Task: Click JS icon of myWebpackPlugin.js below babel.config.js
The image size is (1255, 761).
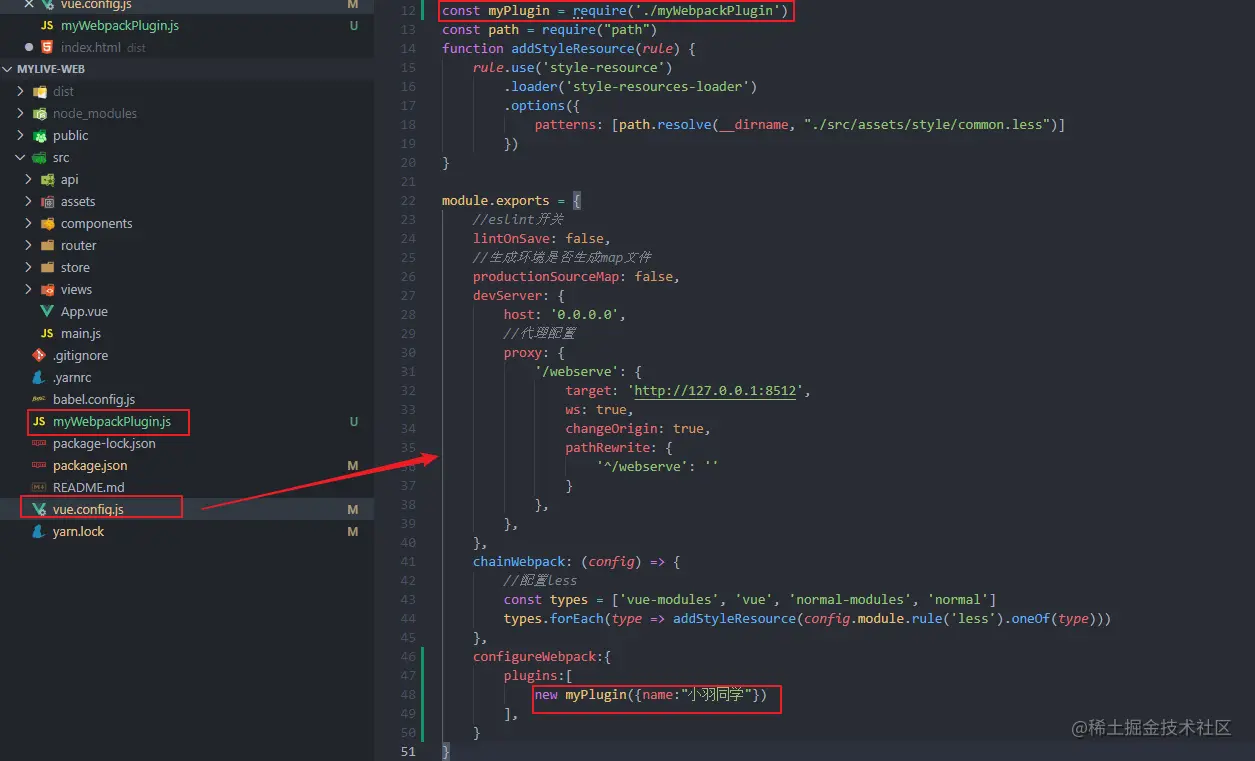Action: pyautogui.click(x=39, y=422)
